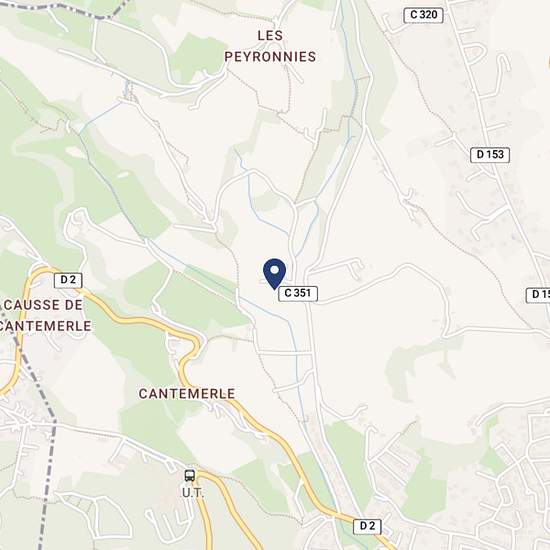Select the C 320 road shield
The width and height of the screenshot is (550, 550).
point(423,15)
